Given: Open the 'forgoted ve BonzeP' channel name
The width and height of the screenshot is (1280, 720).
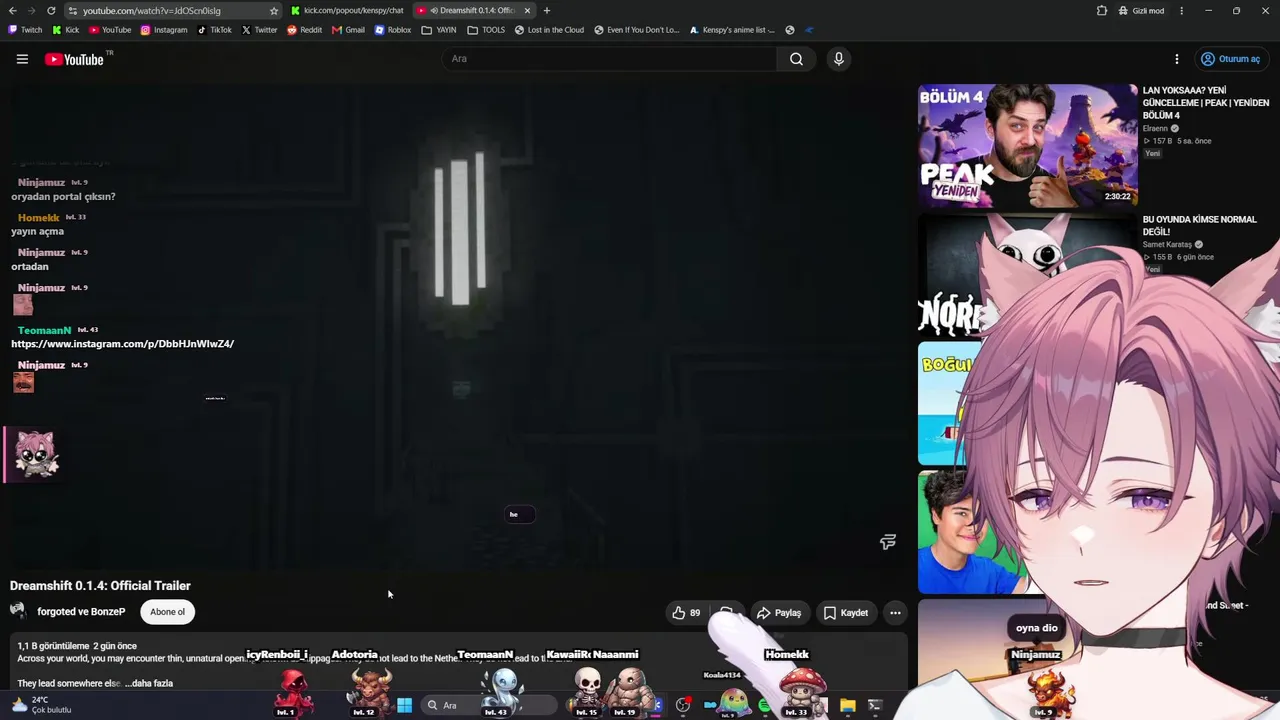Looking at the screenshot, I should [81, 612].
